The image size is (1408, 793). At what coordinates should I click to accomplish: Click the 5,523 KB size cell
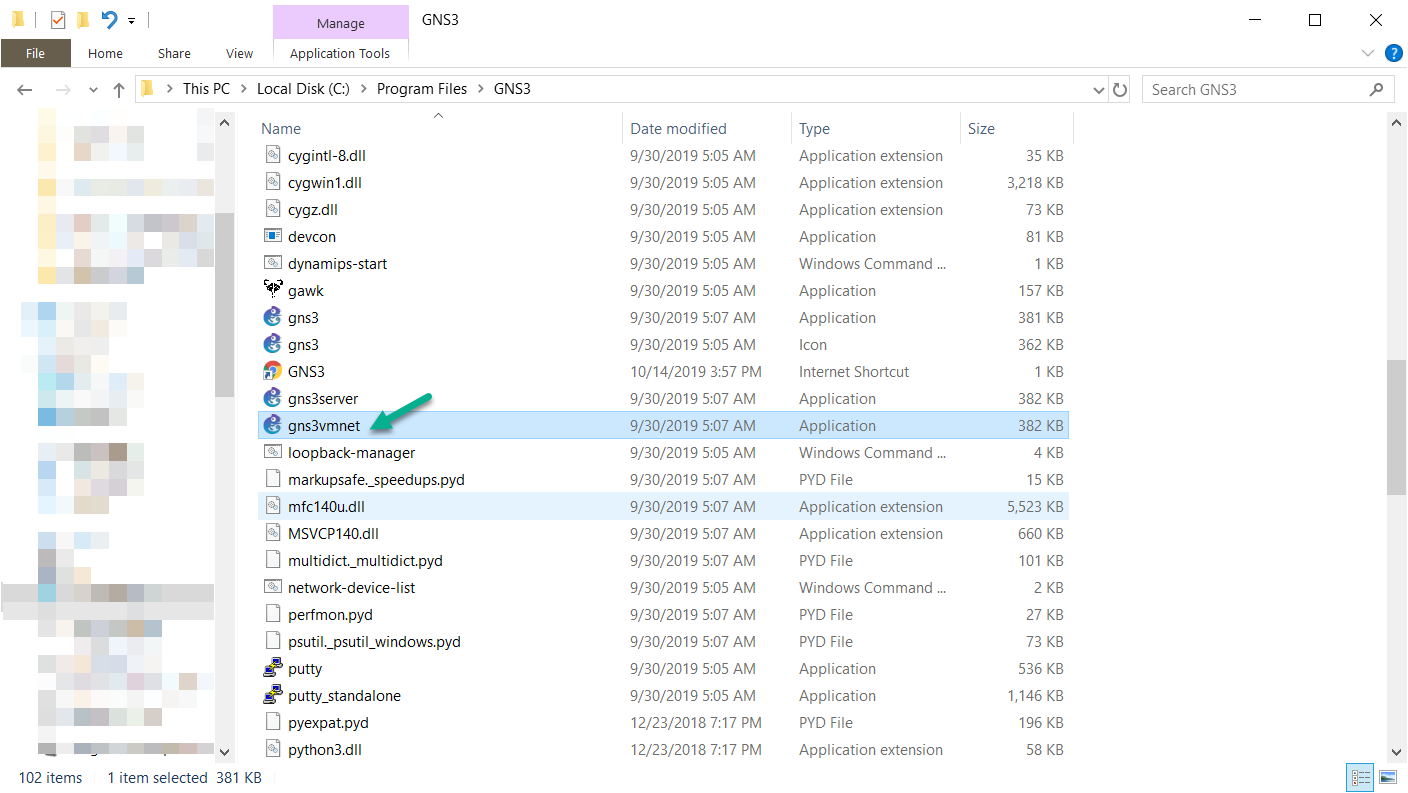(x=1035, y=506)
